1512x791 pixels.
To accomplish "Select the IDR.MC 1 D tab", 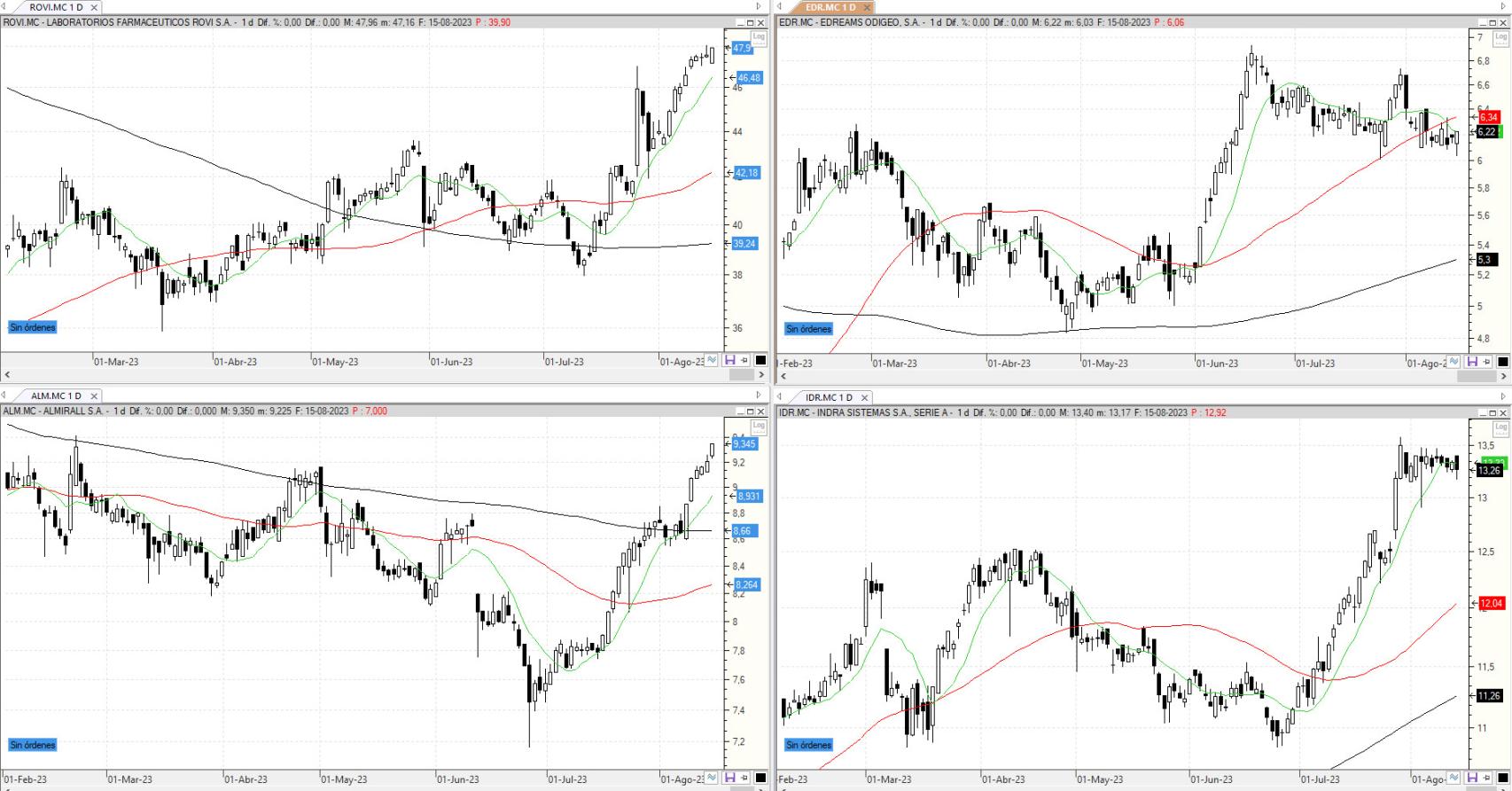I will (830, 397).
